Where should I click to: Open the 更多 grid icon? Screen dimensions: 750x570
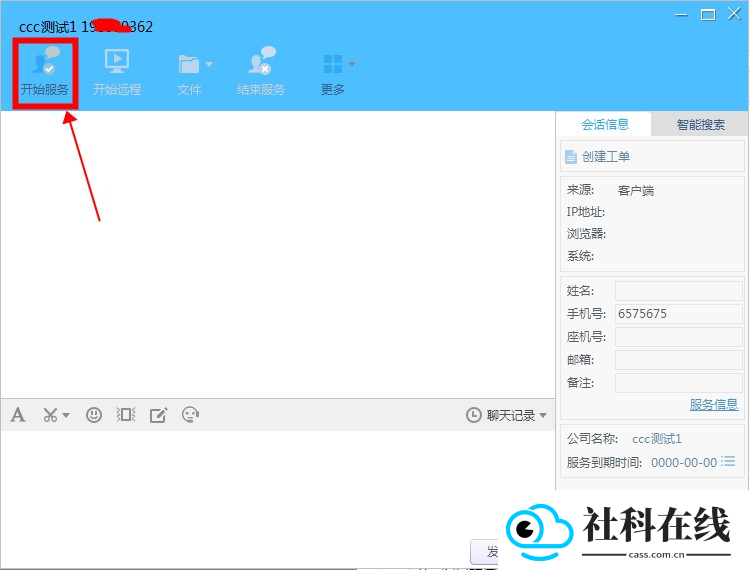click(332, 64)
